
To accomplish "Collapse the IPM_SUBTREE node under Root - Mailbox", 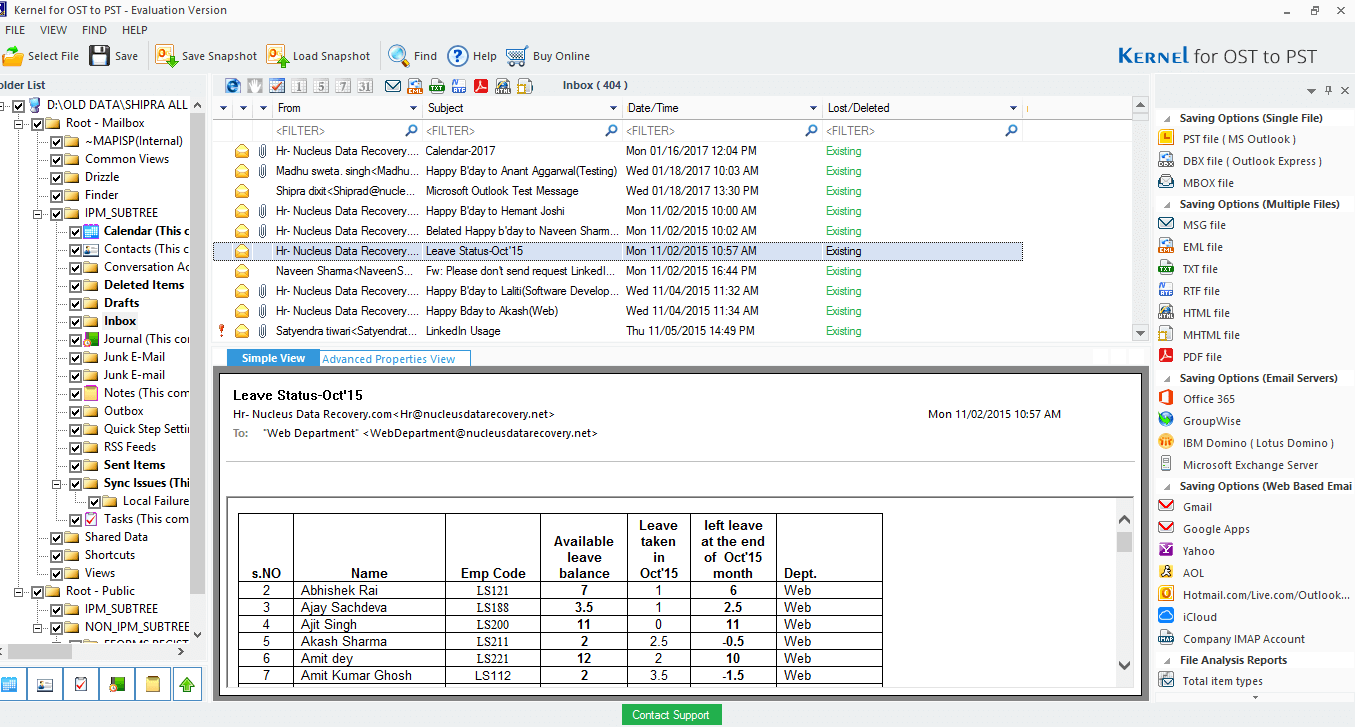I will [38, 213].
